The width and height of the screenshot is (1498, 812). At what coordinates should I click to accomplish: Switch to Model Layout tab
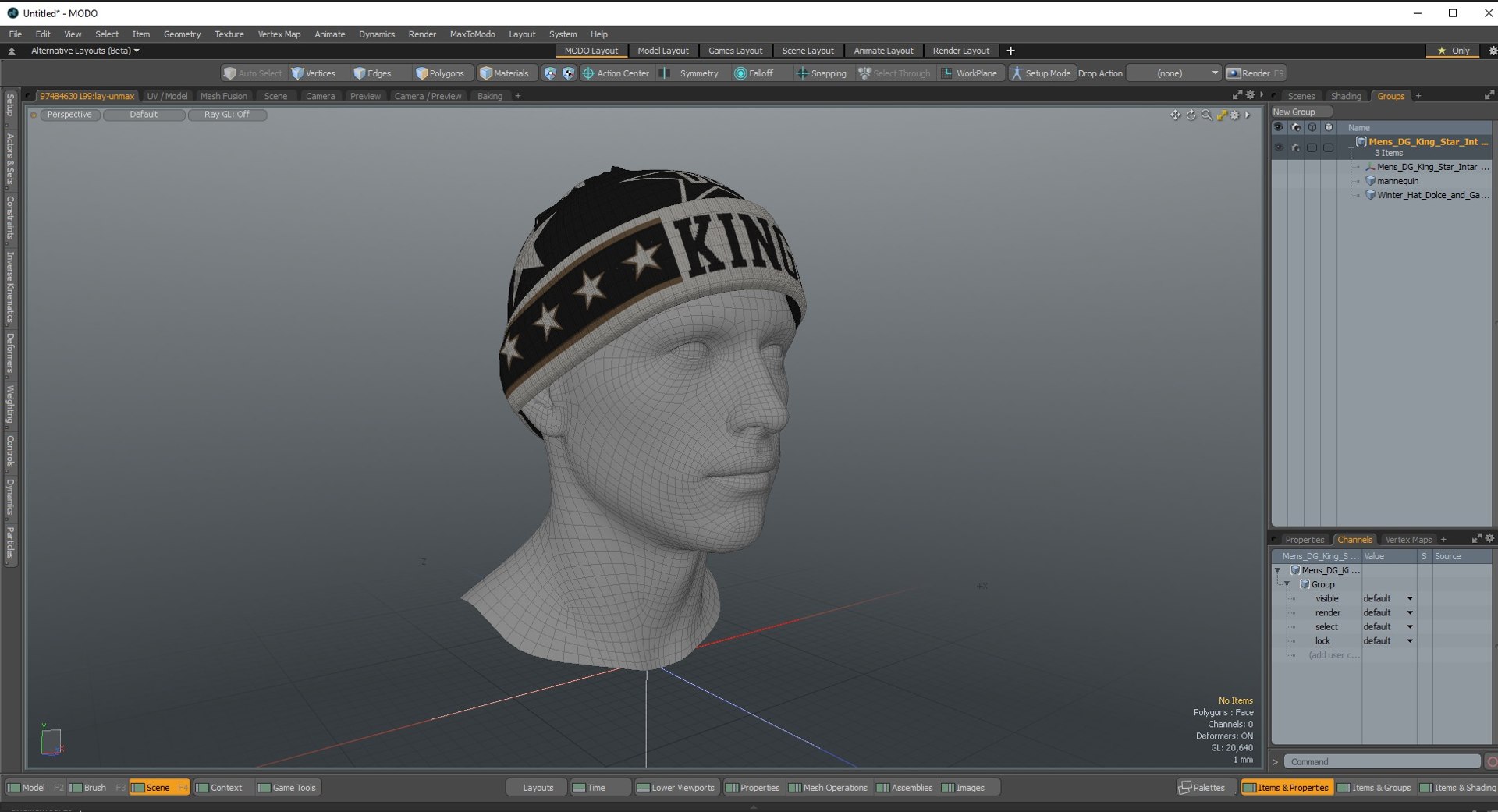[663, 51]
